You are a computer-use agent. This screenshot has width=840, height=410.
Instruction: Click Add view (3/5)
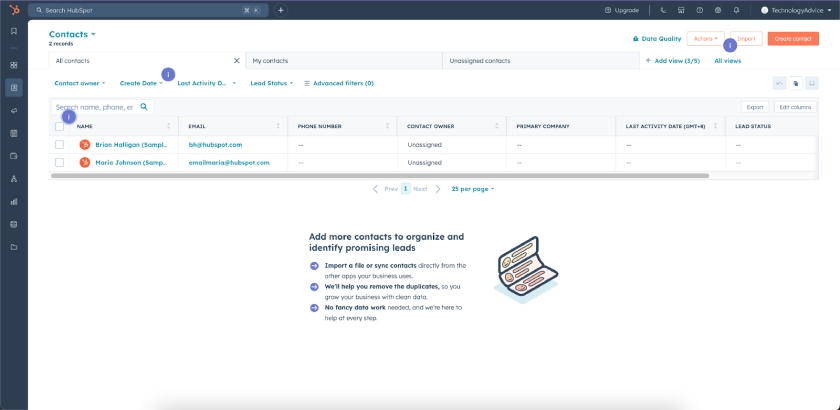point(672,61)
